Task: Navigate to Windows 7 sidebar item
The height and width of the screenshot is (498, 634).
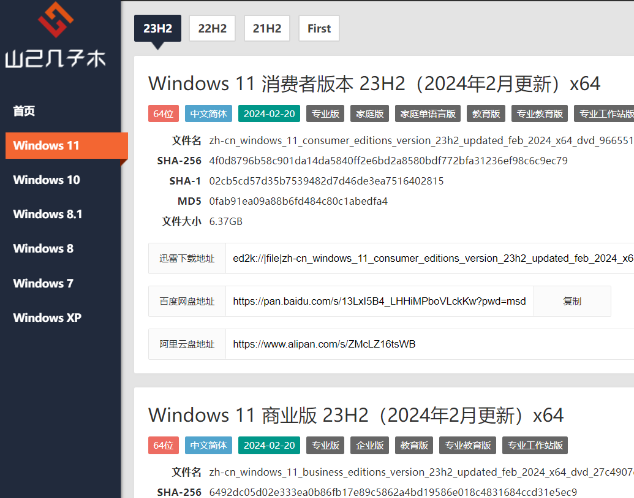Action: (43, 283)
